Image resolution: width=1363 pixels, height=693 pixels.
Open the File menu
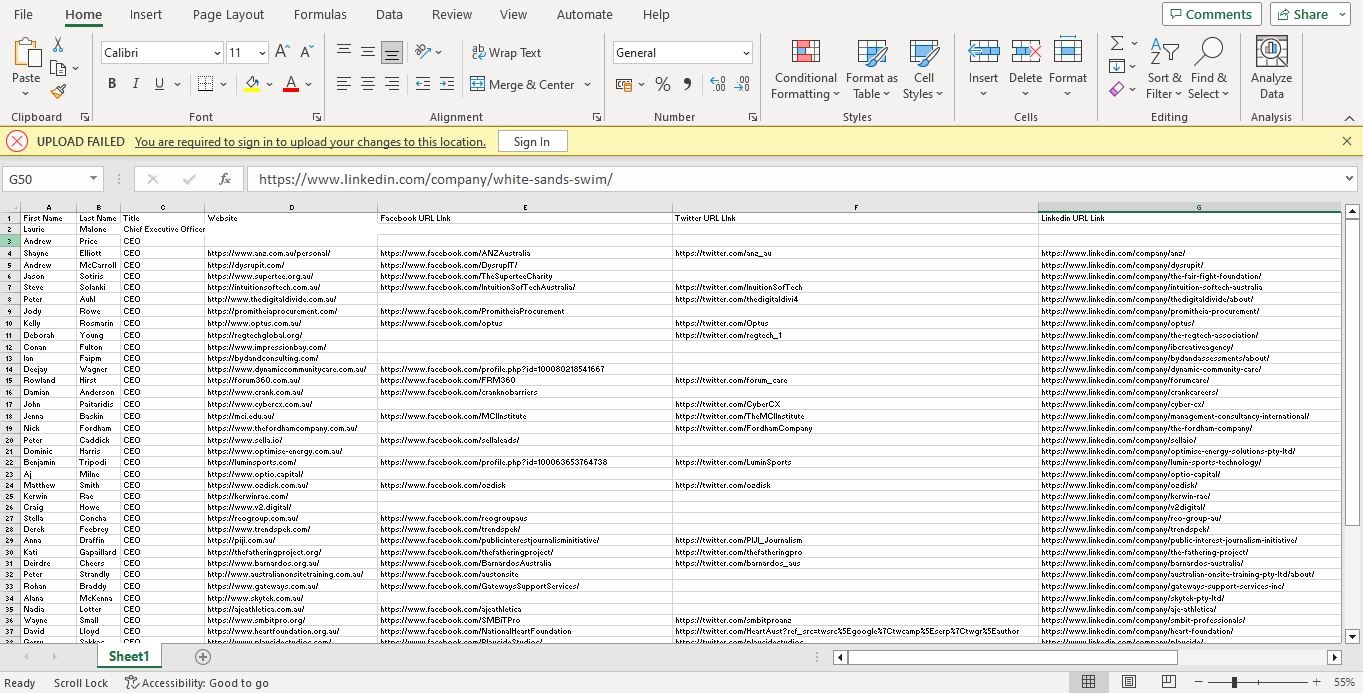click(23, 14)
